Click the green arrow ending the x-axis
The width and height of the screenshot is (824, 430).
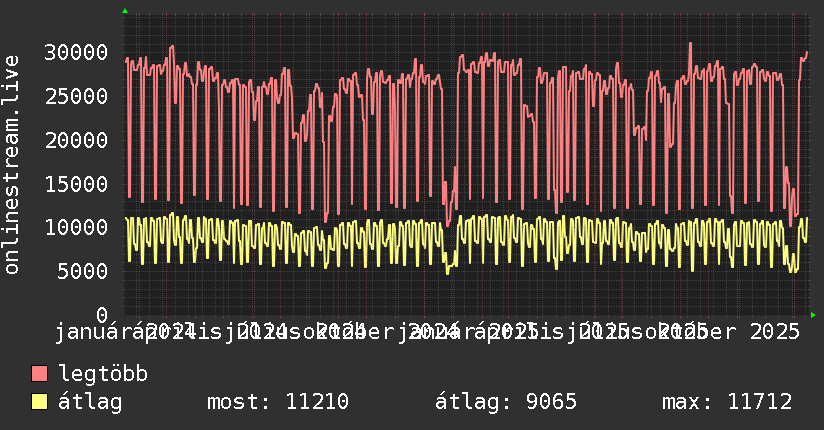pos(813,315)
